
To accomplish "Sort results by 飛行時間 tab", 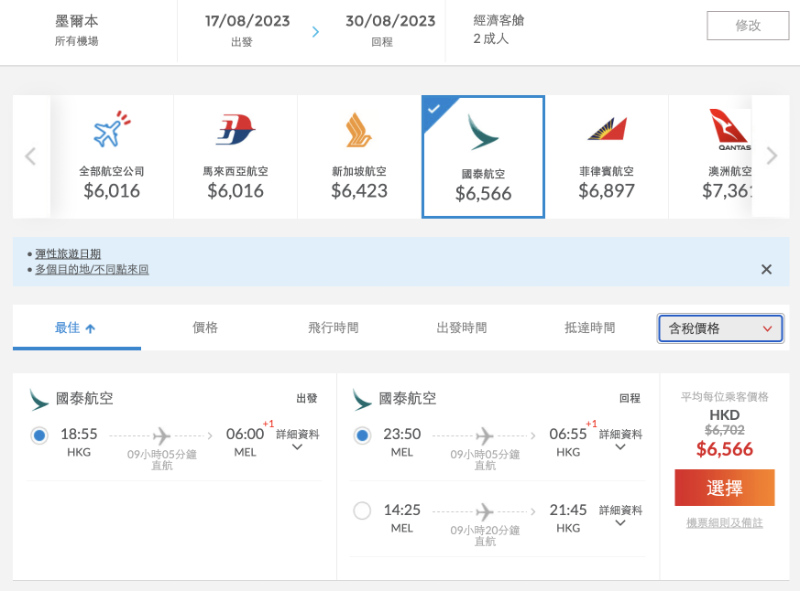I will pyautogui.click(x=333, y=328).
